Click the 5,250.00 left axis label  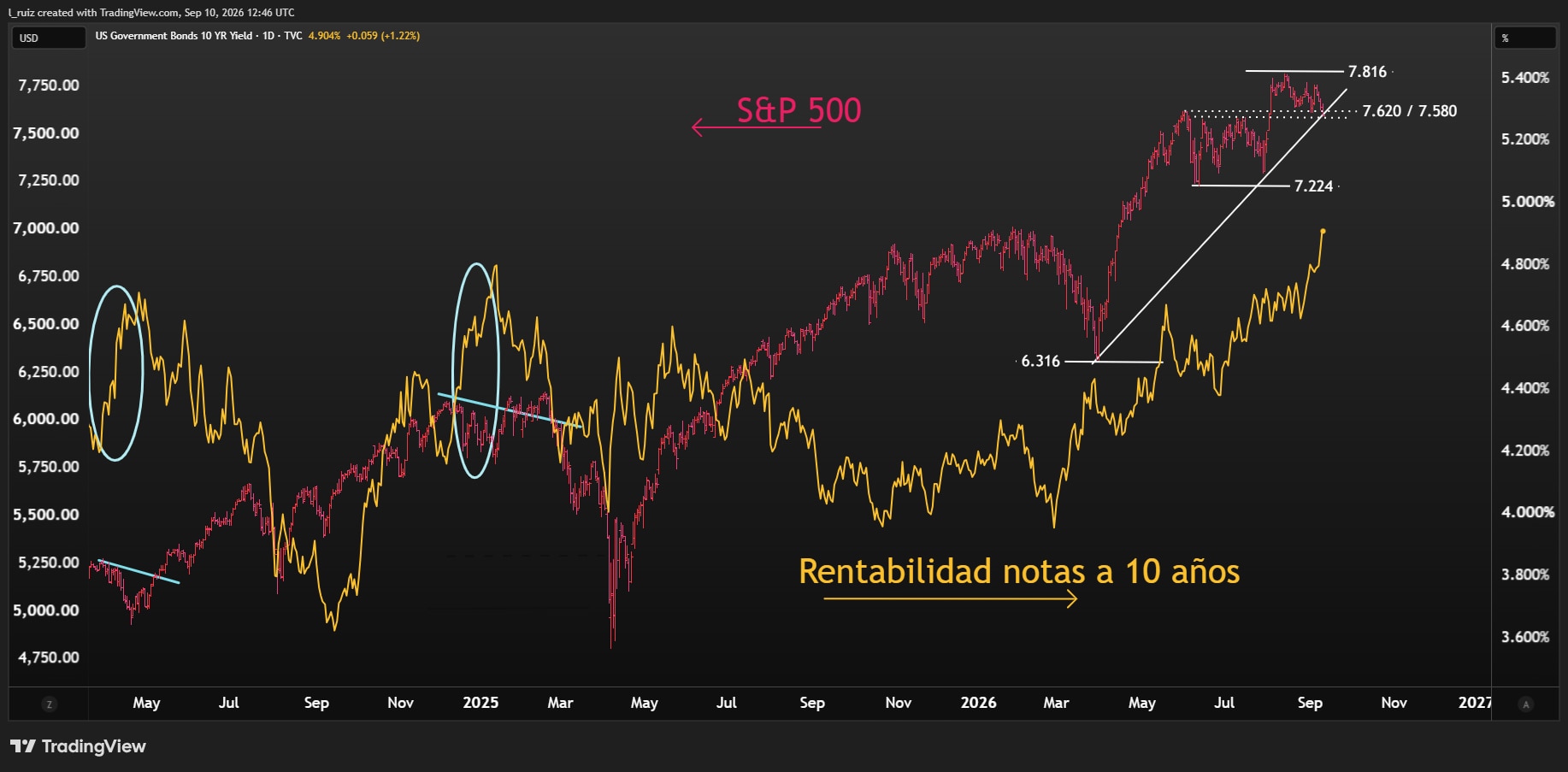point(49,563)
